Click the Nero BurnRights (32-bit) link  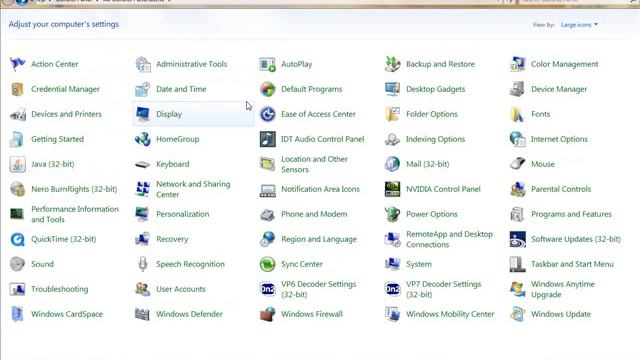tap(74, 189)
